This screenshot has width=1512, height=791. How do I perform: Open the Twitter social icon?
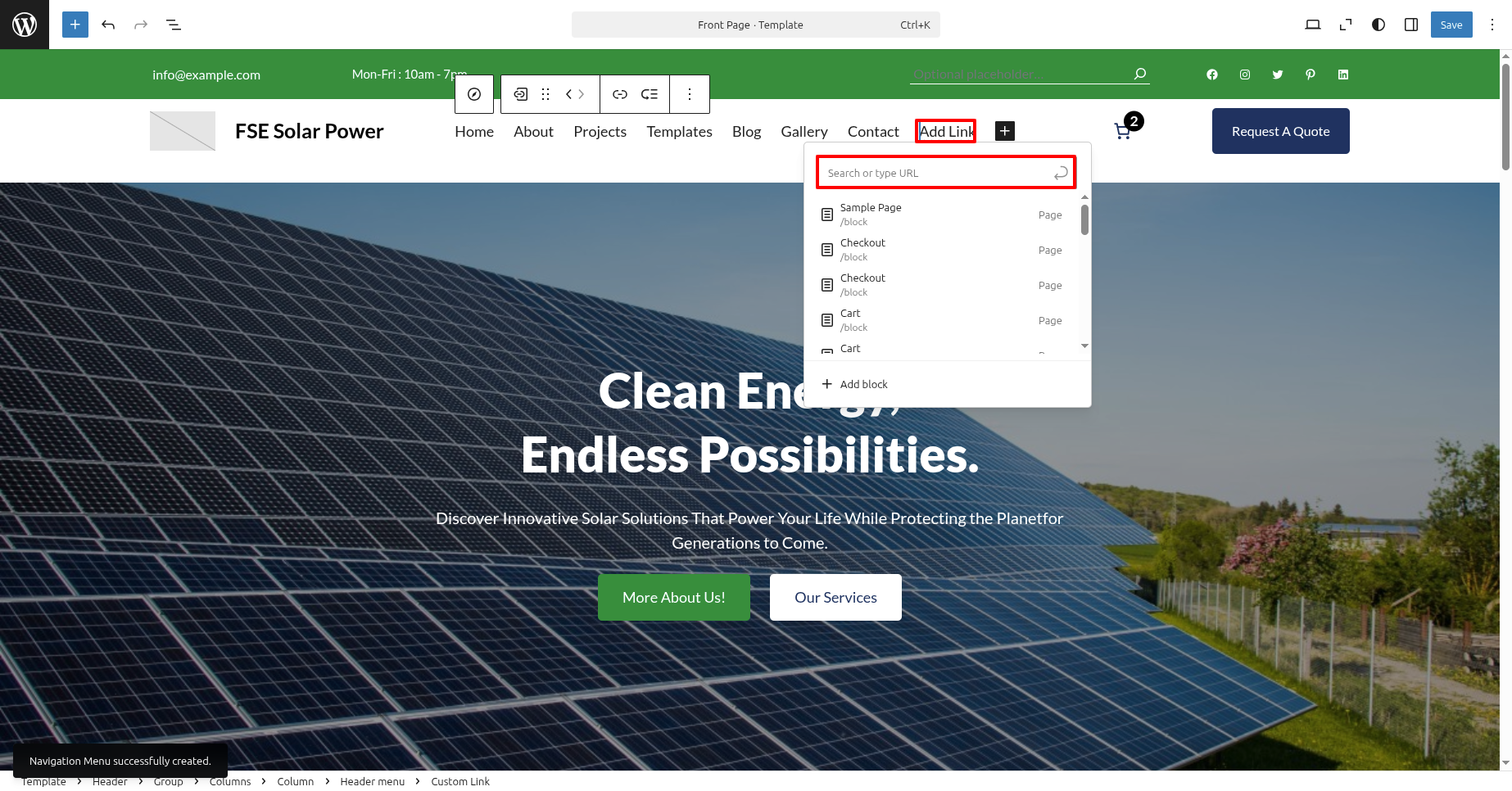1278,75
